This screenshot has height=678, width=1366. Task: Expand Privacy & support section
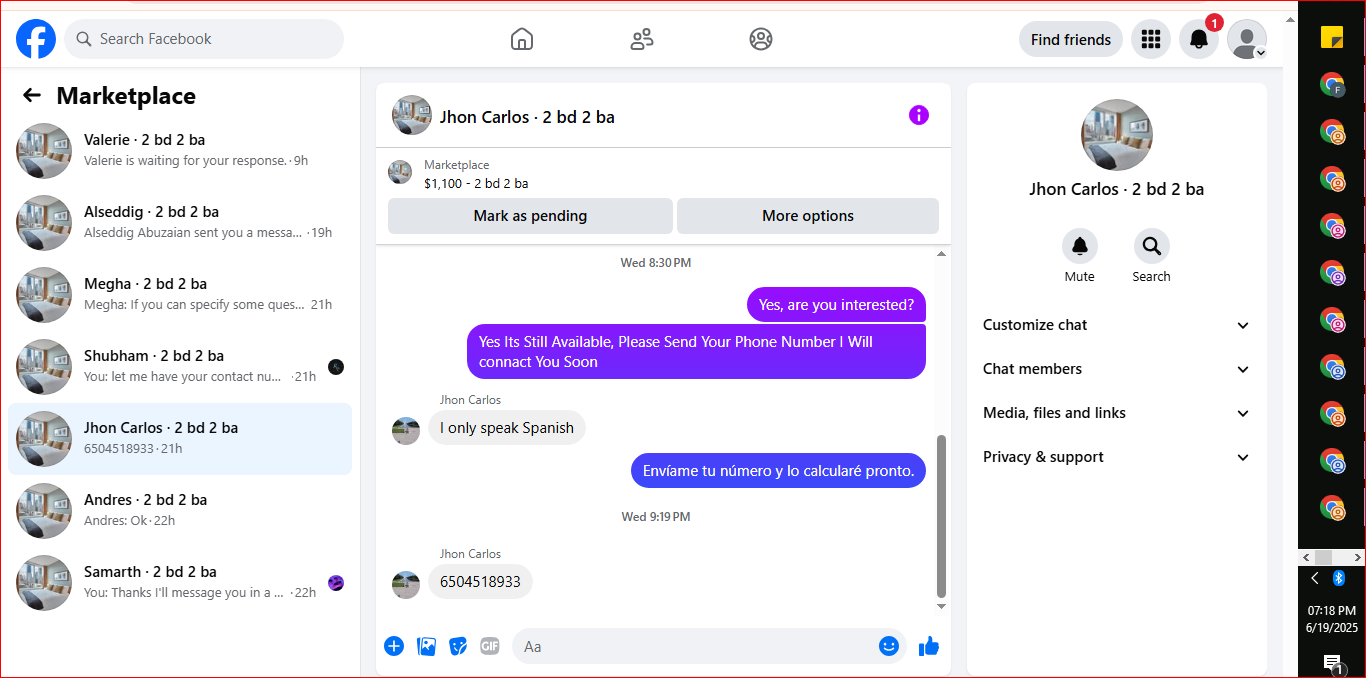1117,457
